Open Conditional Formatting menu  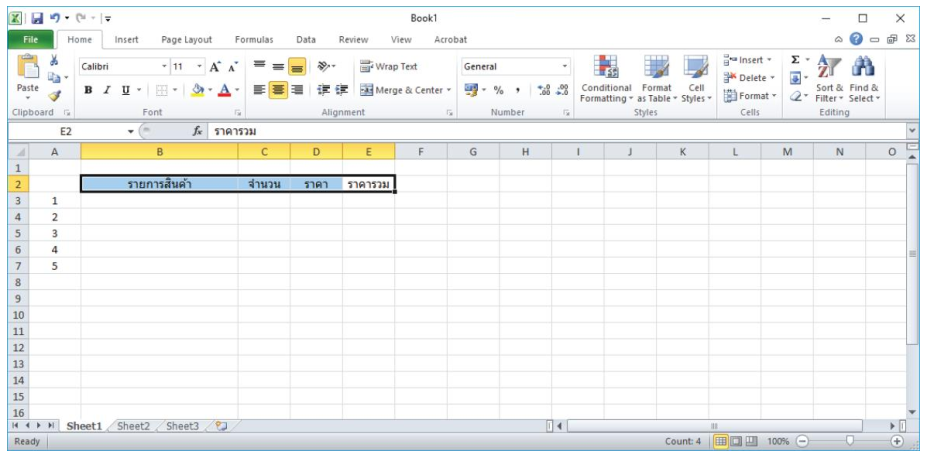click(606, 78)
